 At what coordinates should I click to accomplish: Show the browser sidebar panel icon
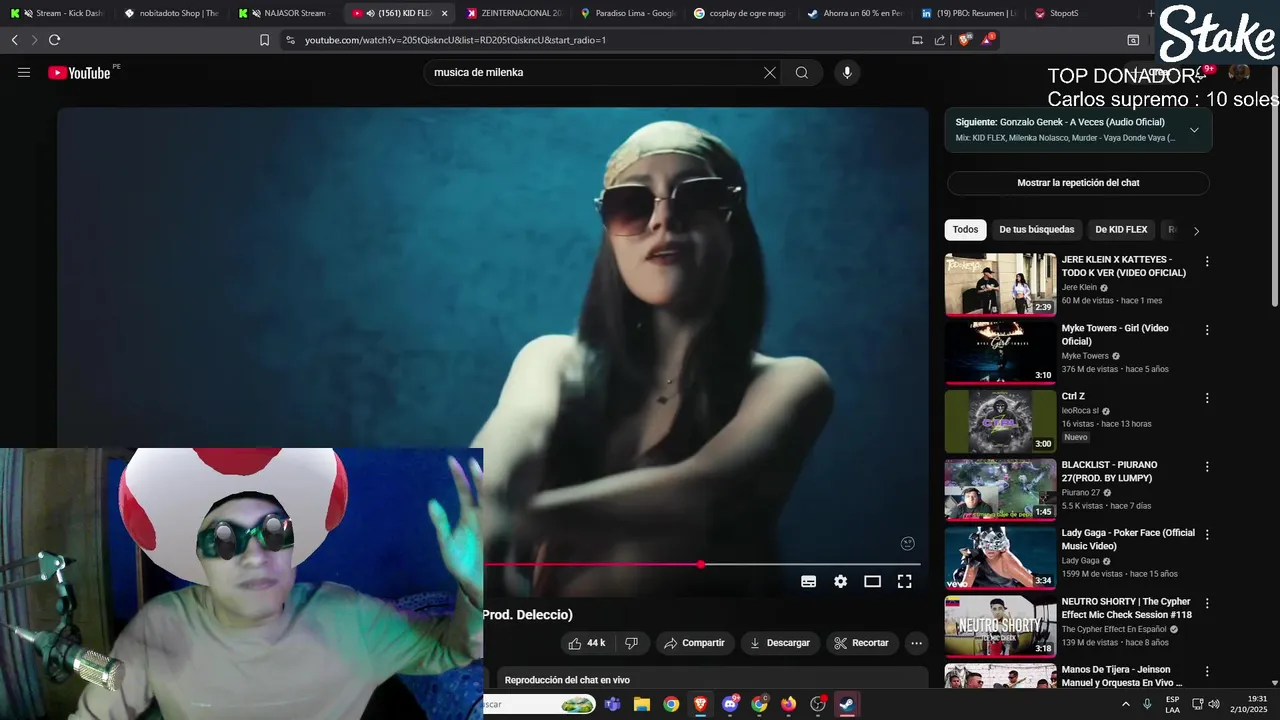click(x=1133, y=40)
